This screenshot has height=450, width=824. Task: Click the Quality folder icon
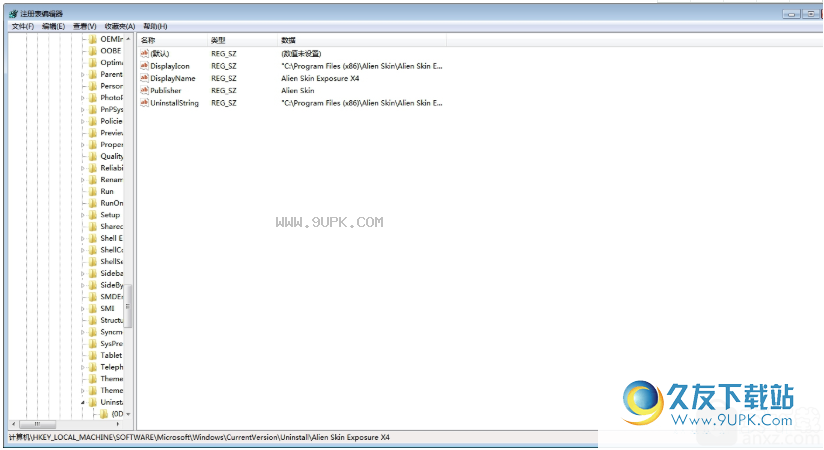point(93,156)
